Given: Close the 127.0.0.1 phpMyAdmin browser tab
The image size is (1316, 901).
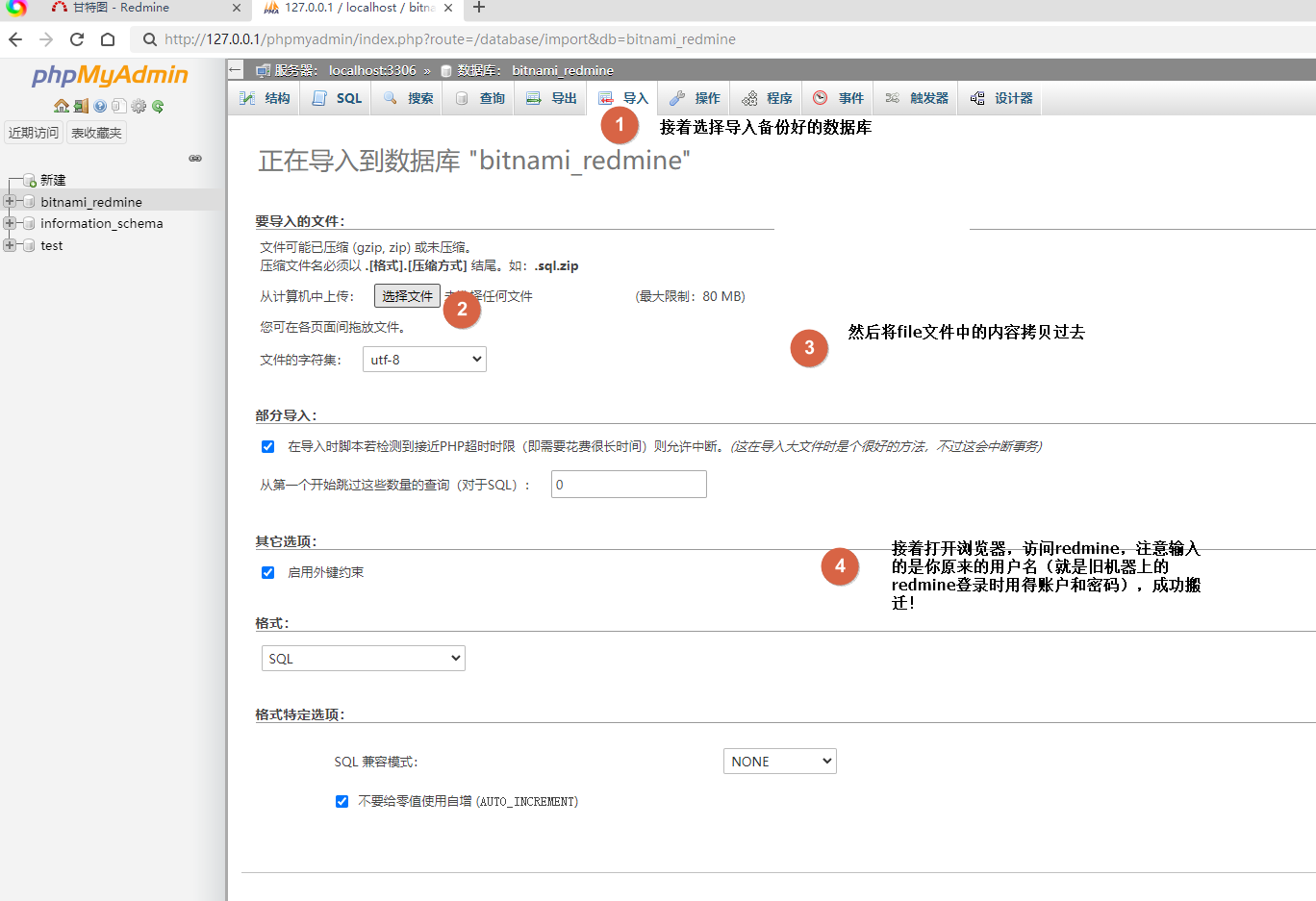Looking at the screenshot, I should point(448,8).
